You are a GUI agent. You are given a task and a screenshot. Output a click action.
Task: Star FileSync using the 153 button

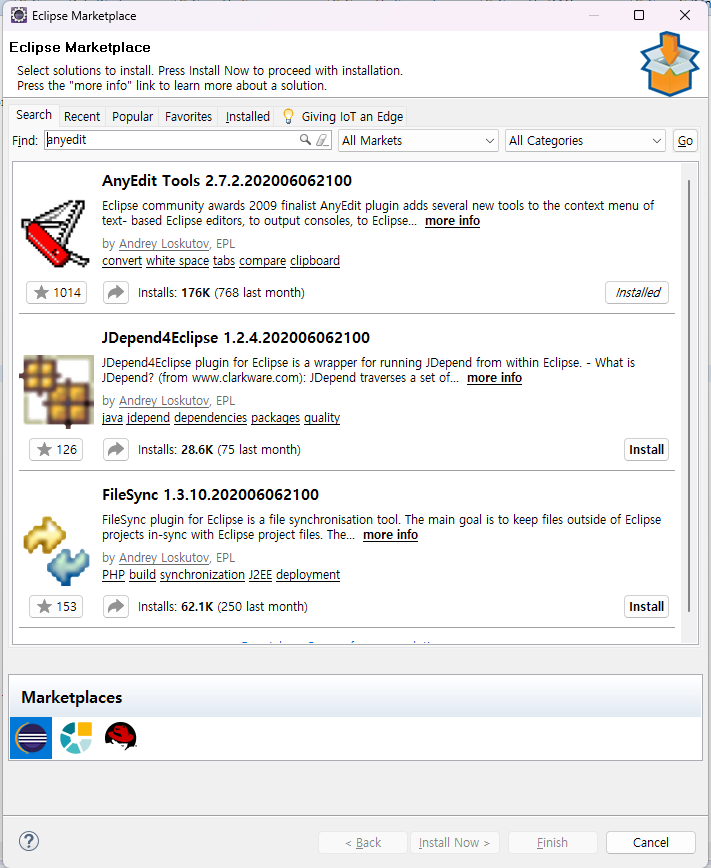click(x=56, y=606)
